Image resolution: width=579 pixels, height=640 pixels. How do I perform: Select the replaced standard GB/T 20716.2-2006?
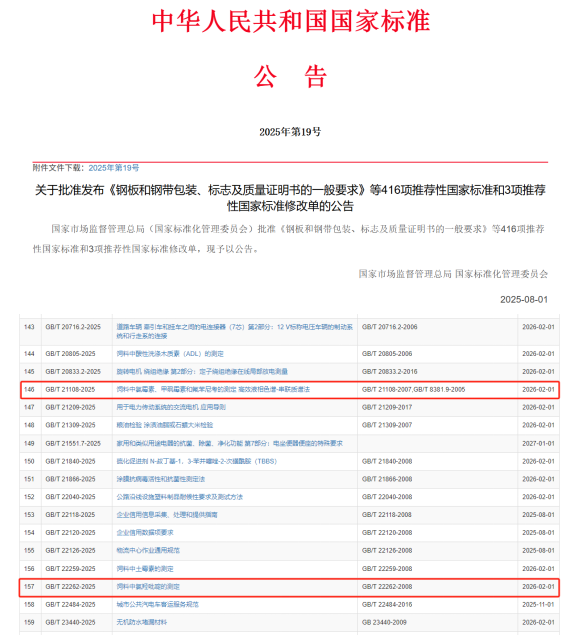coord(390,327)
